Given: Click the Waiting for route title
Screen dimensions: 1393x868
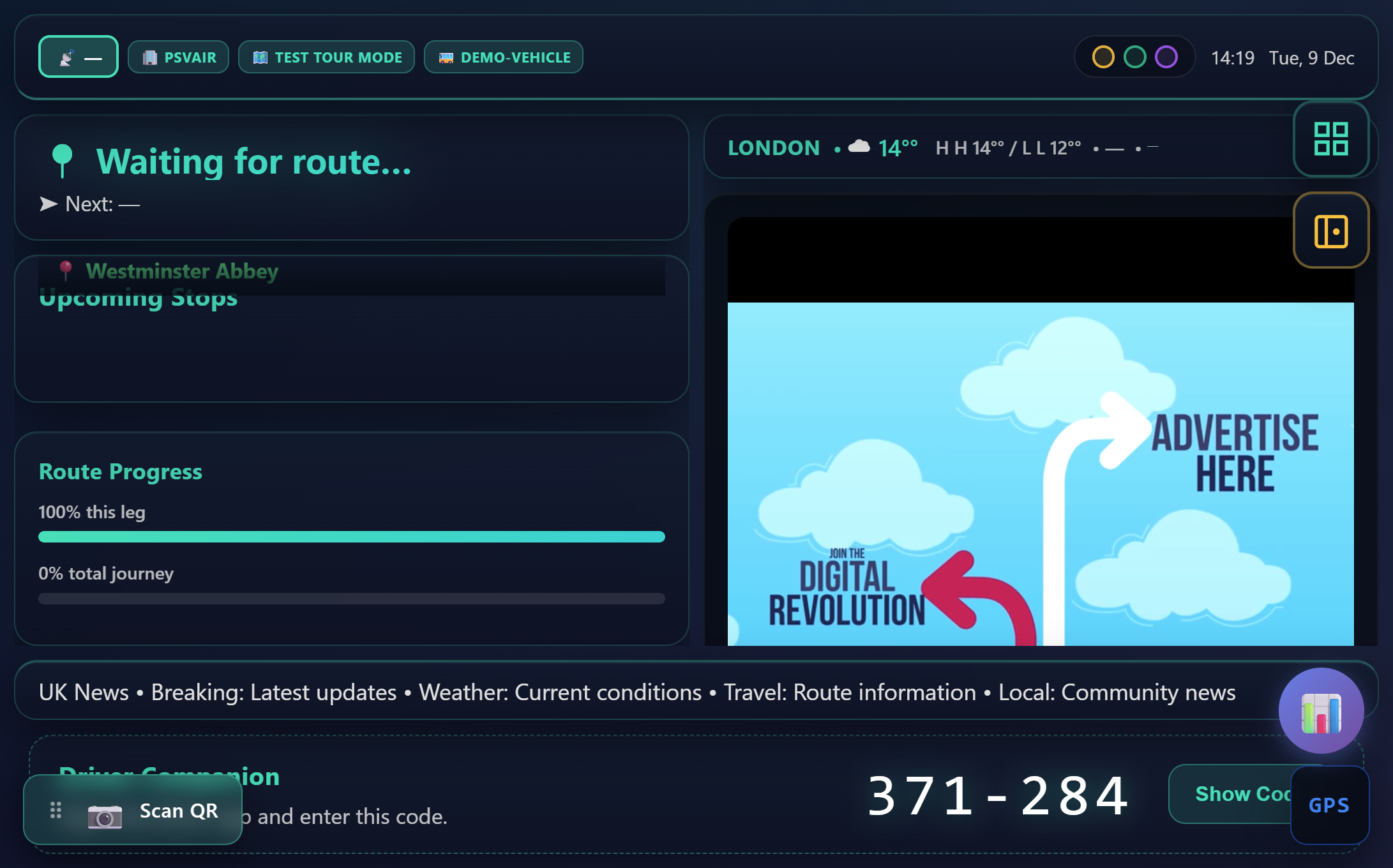Looking at the screenshot, I should coord(254,161).
